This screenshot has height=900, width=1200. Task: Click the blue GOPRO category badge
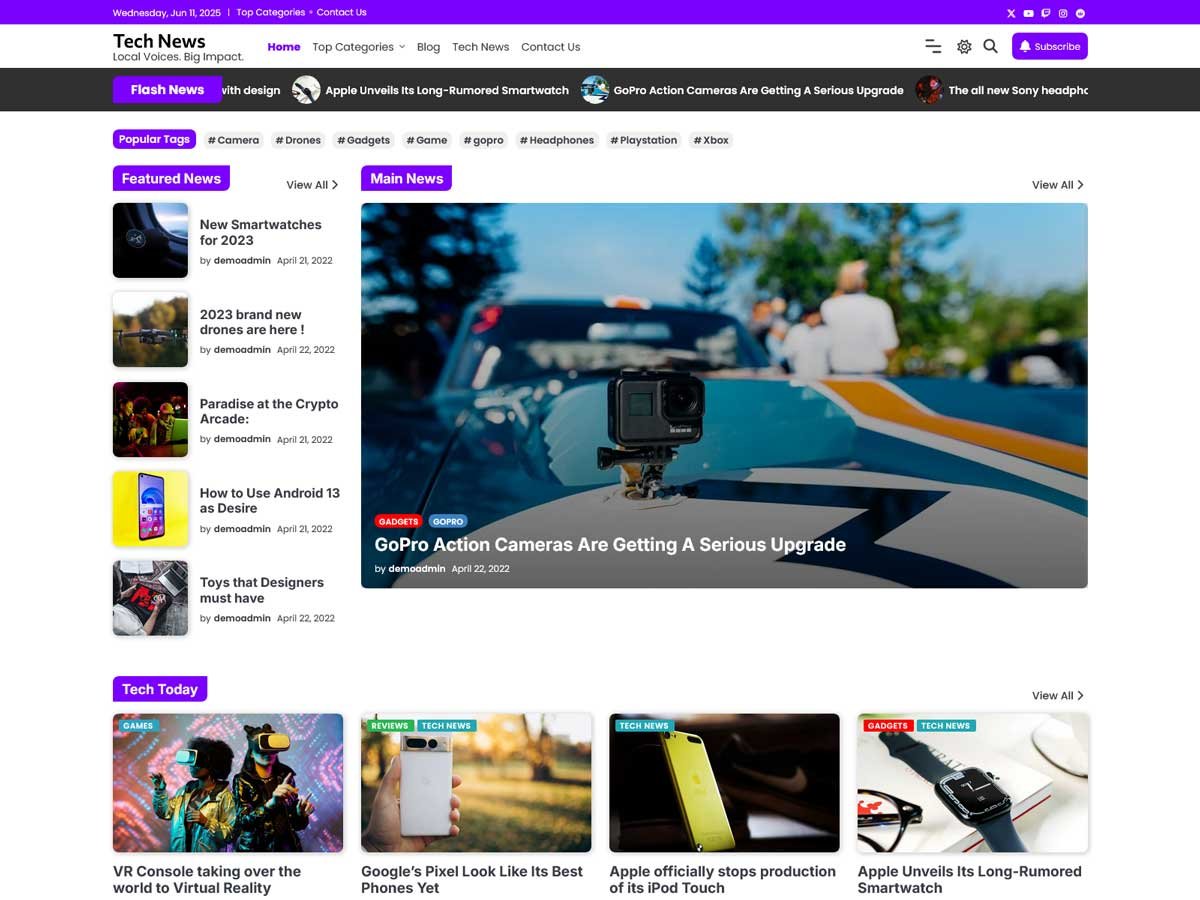(x=448, y=522)
